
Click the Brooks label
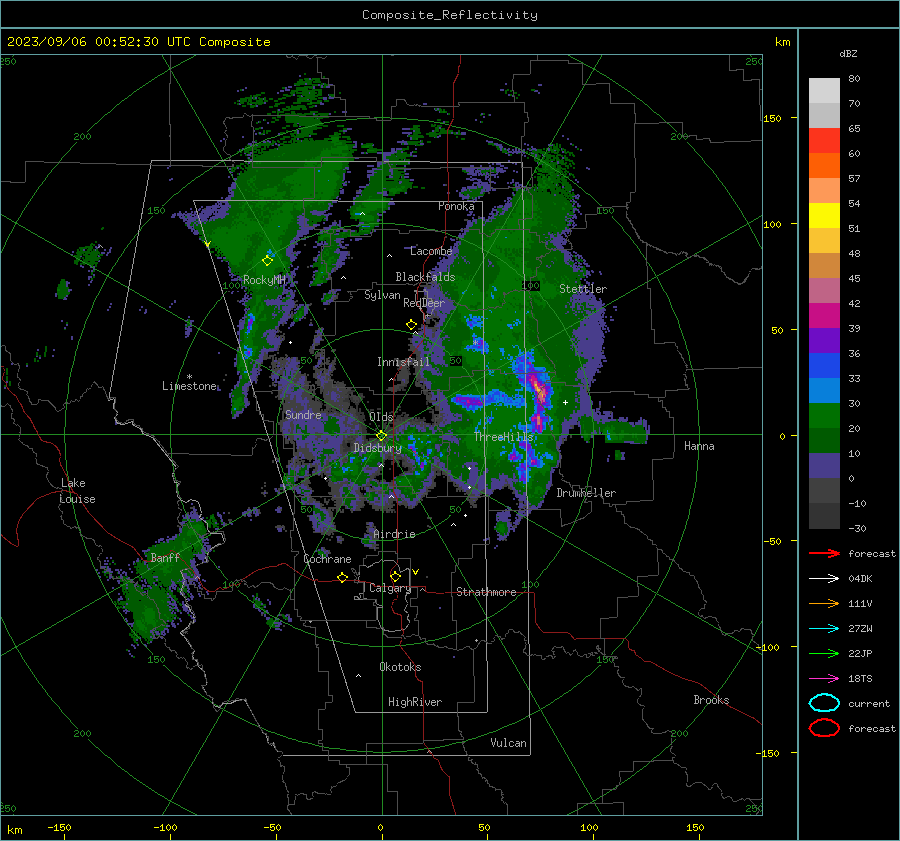coord(711,700)
